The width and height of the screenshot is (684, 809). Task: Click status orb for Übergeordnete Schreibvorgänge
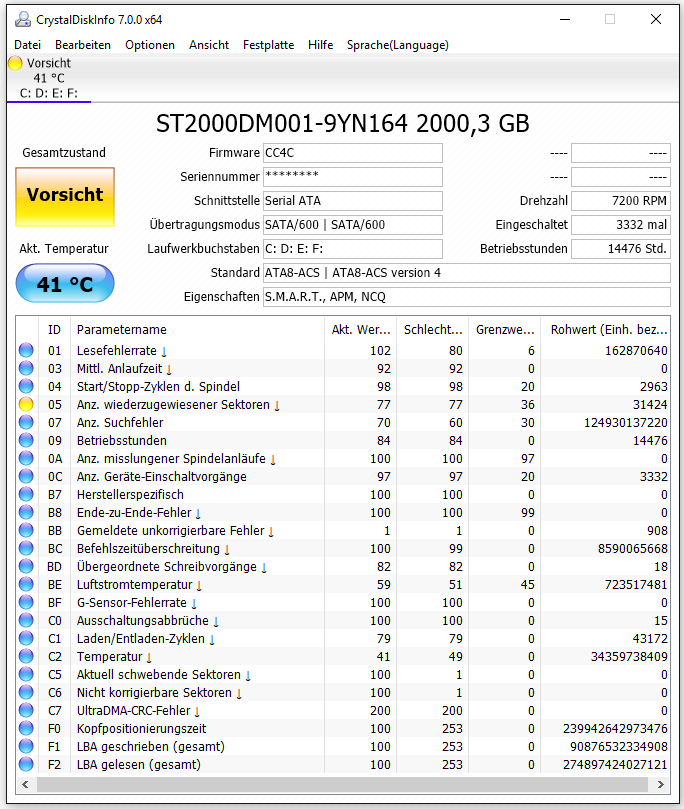(26, 567)
